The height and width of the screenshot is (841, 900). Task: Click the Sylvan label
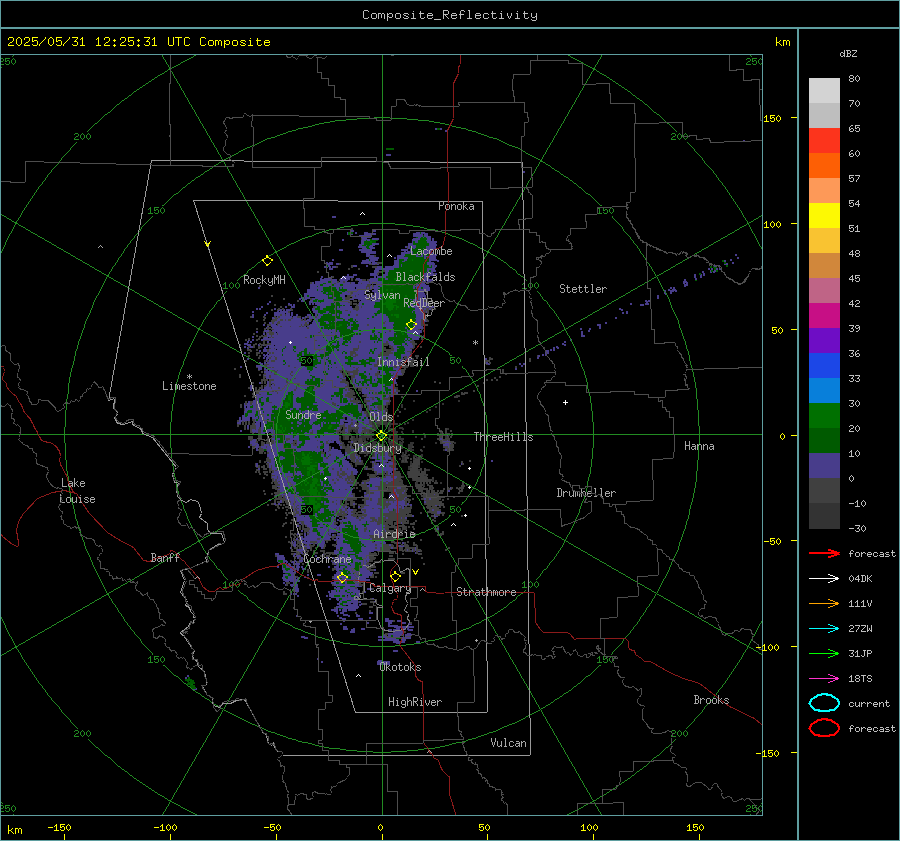[x=382, y=295]
